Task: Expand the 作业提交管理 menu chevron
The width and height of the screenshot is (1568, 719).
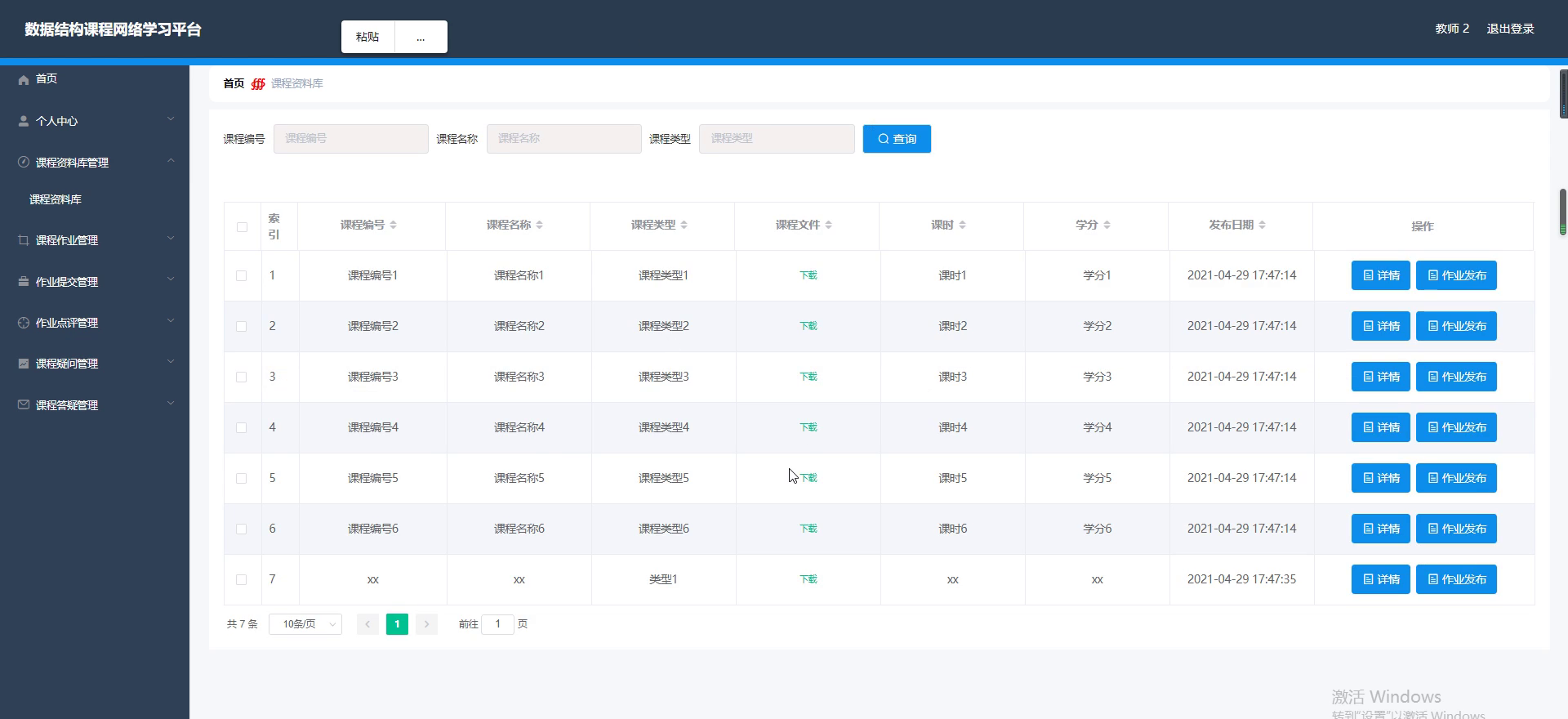Action: point(171,279)
